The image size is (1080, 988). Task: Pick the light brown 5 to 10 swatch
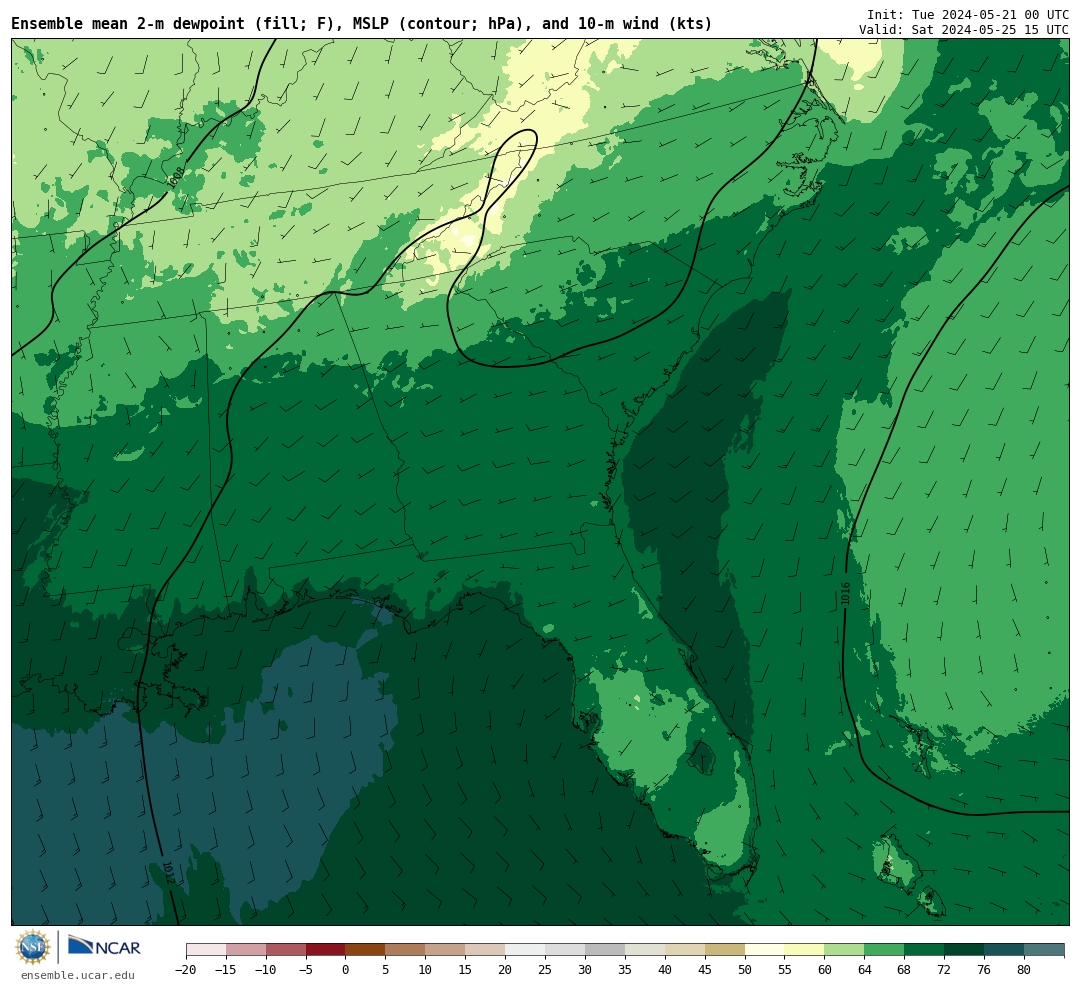click(406, 950)
